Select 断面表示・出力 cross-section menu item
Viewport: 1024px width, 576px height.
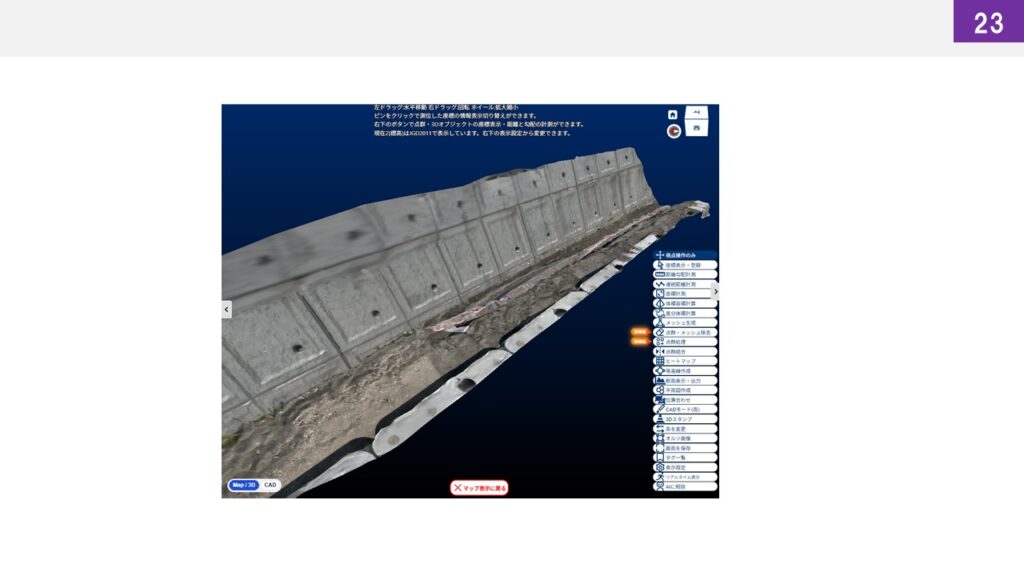click(685, 380)
